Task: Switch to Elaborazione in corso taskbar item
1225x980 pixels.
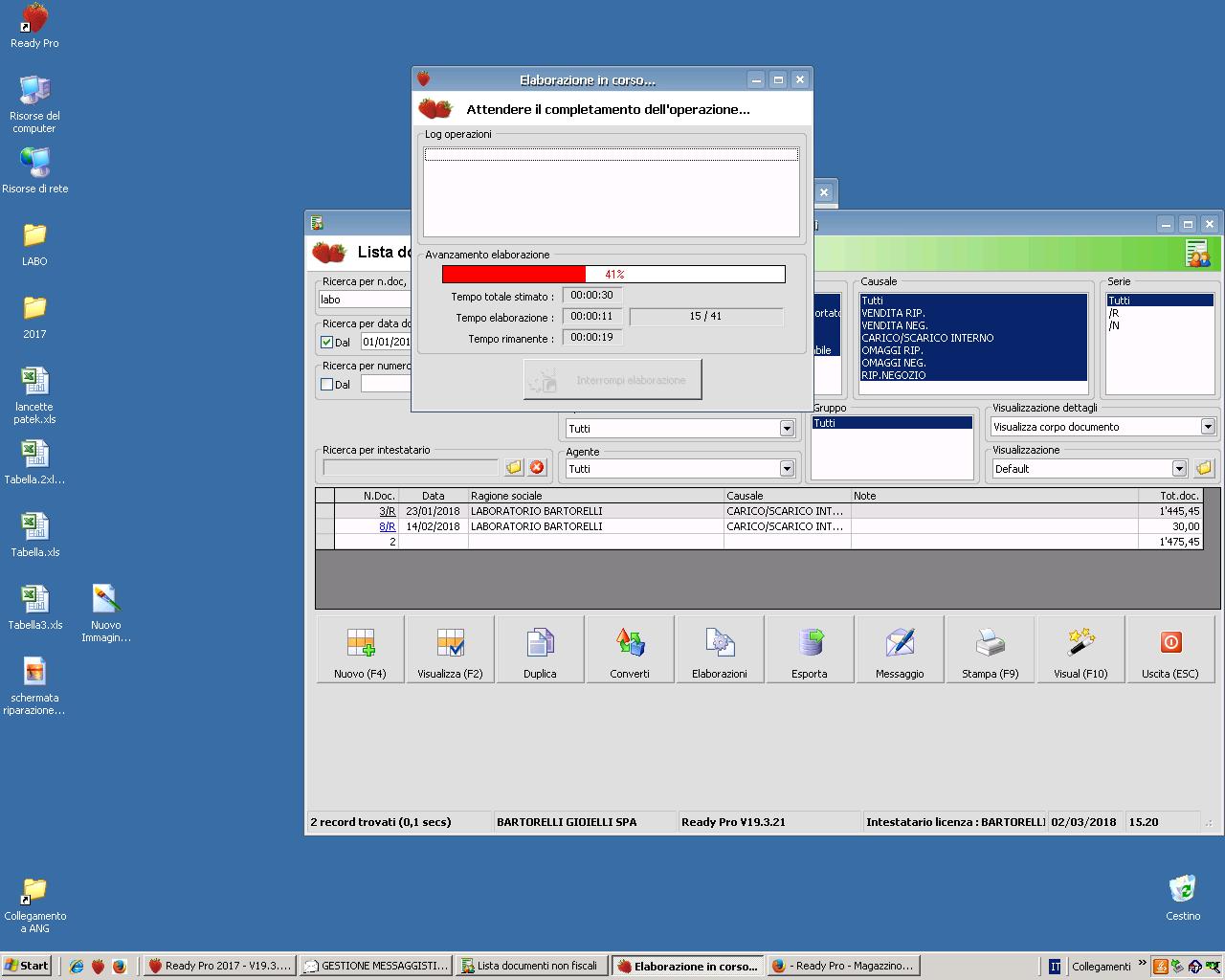Action: [x=687, y=966]
